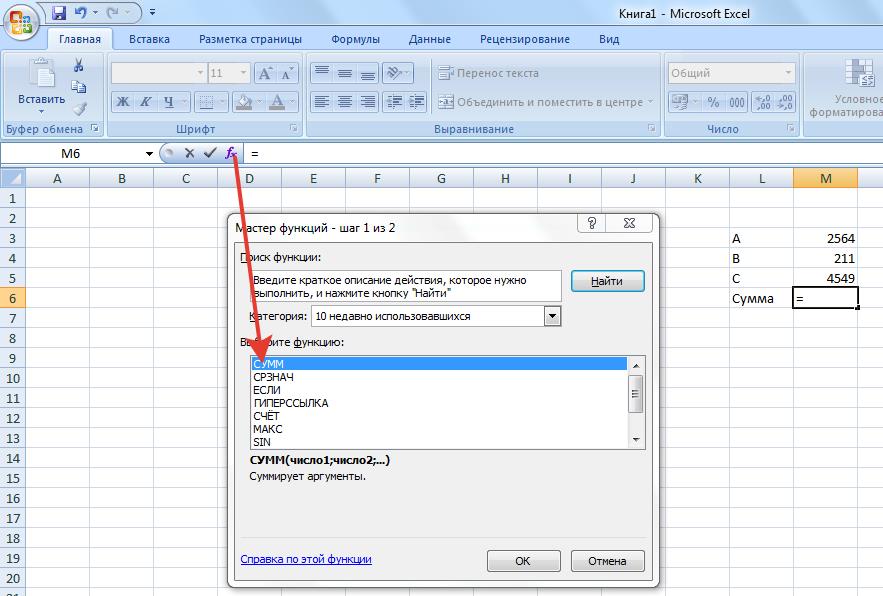Open Quick Access Toolbar customization arrow
The width and height of the screenshot is (883, 596).
[x=152, y=12]
